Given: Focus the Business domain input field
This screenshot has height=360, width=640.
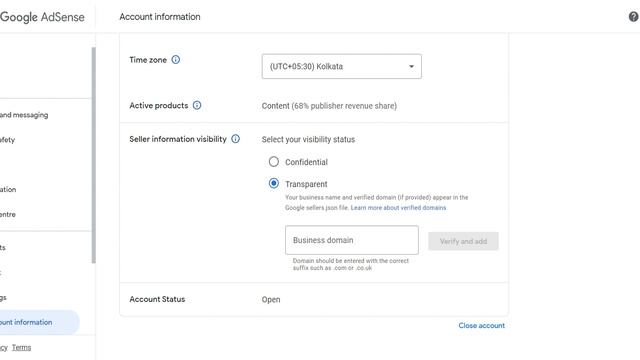Looking at the screenshot, I should [352, 240].
